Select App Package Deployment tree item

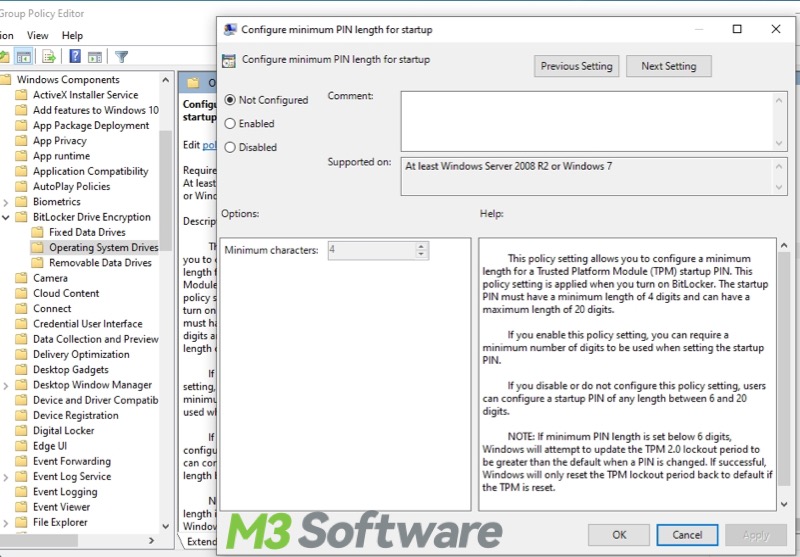[91, 125]
